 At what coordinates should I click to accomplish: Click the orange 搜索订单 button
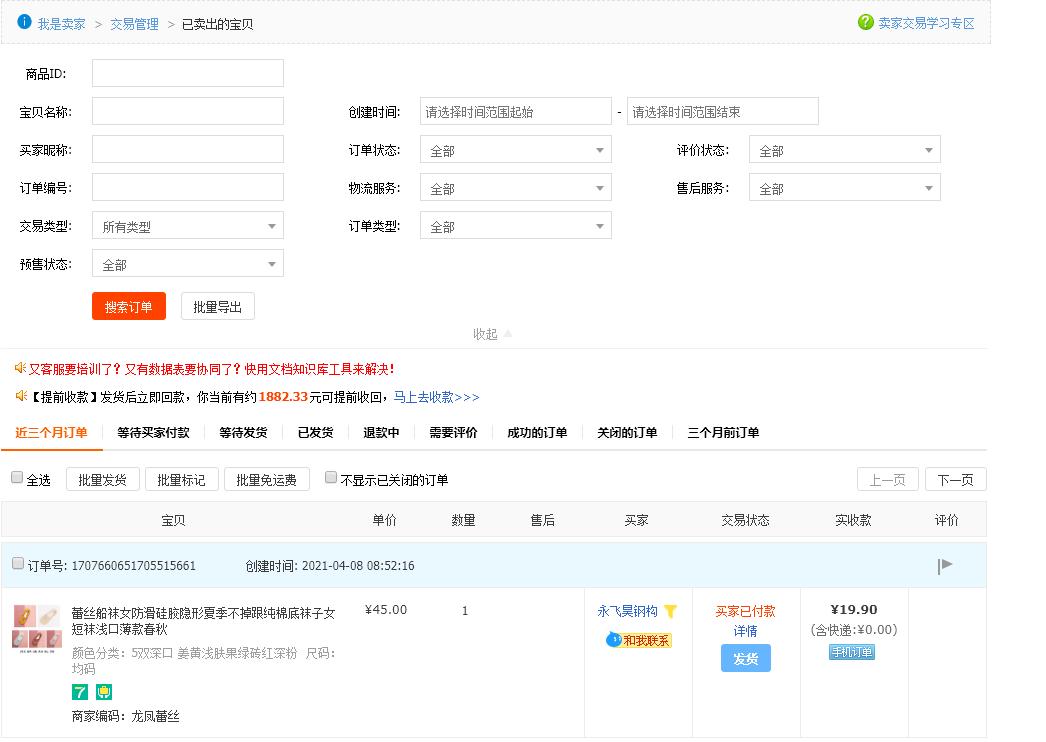[x=128, y=307]
